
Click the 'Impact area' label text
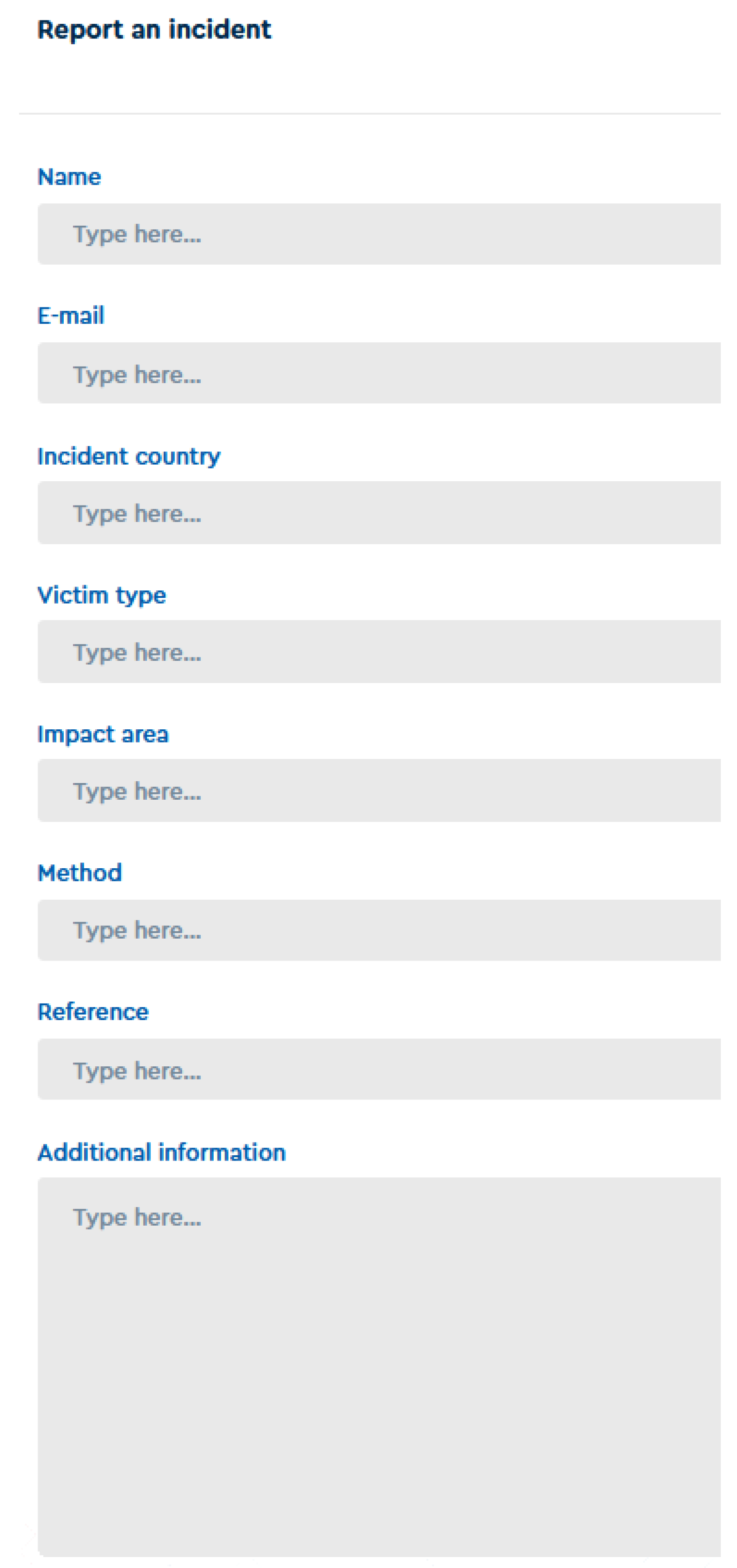click(x=103, y=734)
